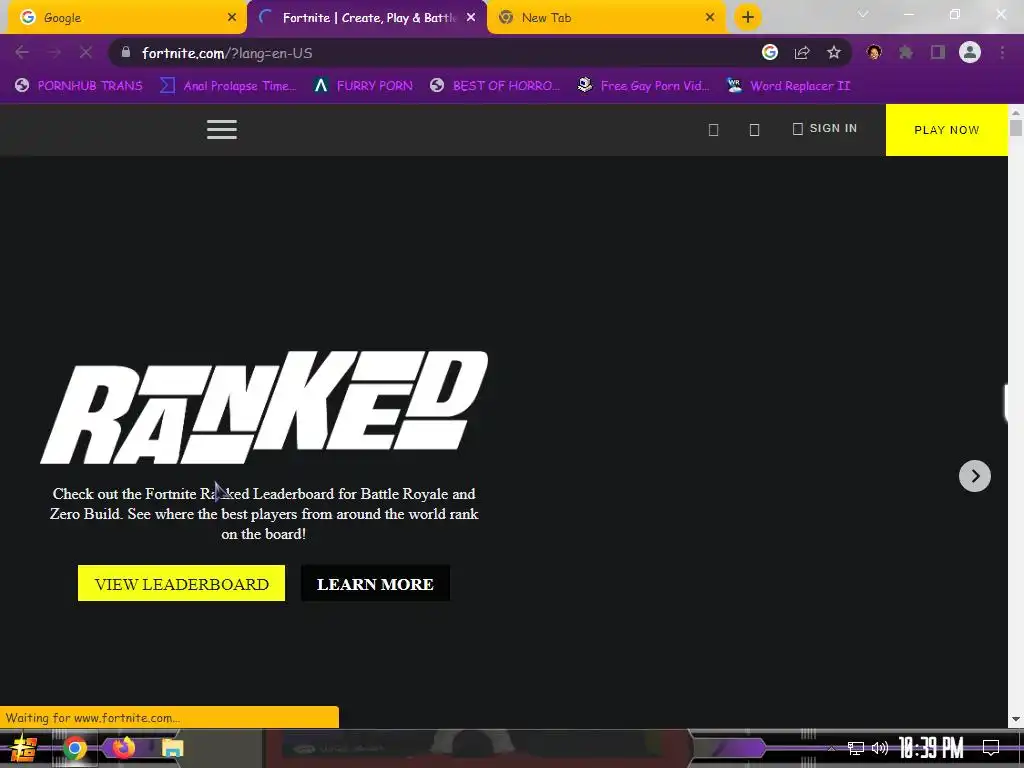This screenshot has height=768, width=1024.
Task: Open the BEST OF HORRO... bookmark
Action: click(x=495, y=86)
